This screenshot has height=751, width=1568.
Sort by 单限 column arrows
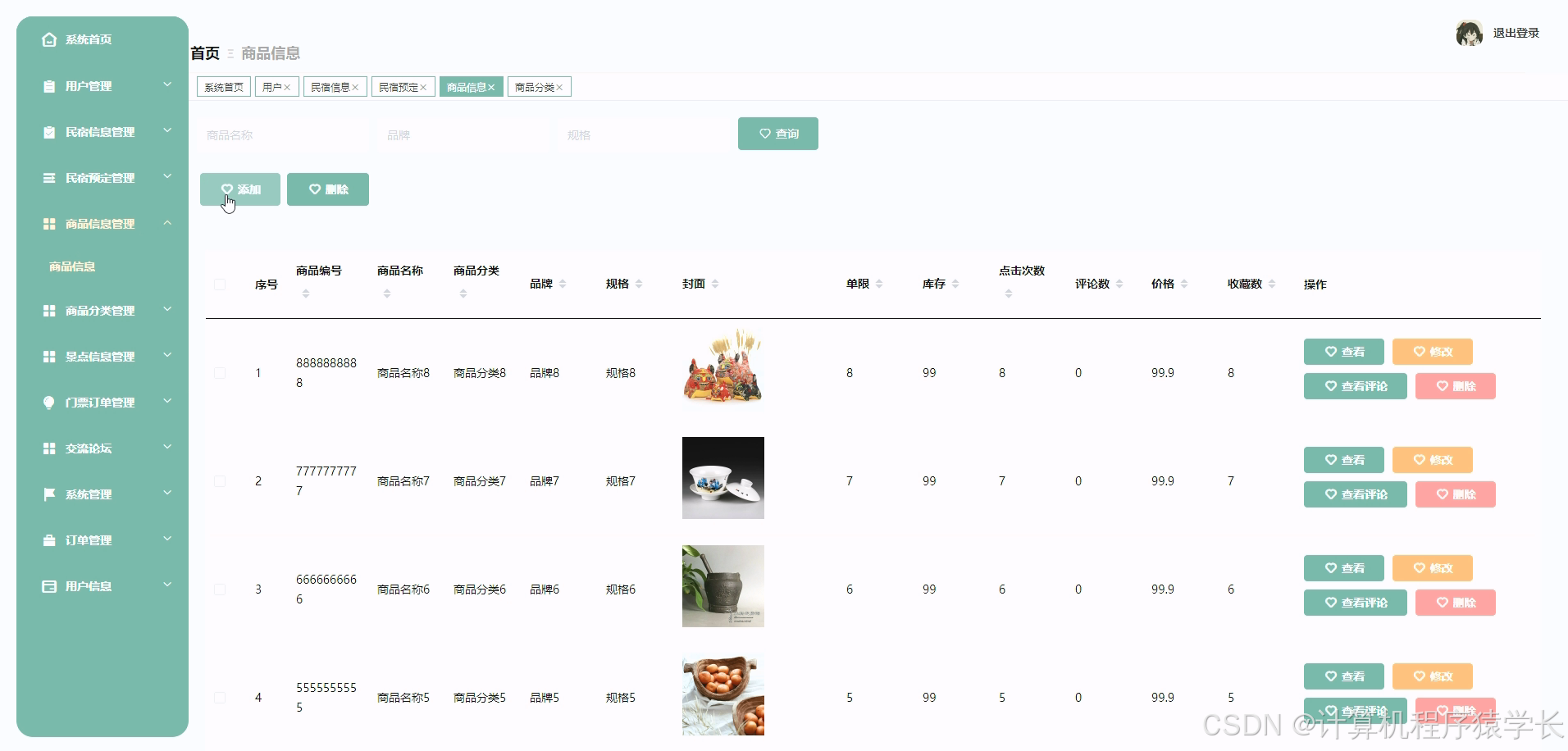pos(879,284)
